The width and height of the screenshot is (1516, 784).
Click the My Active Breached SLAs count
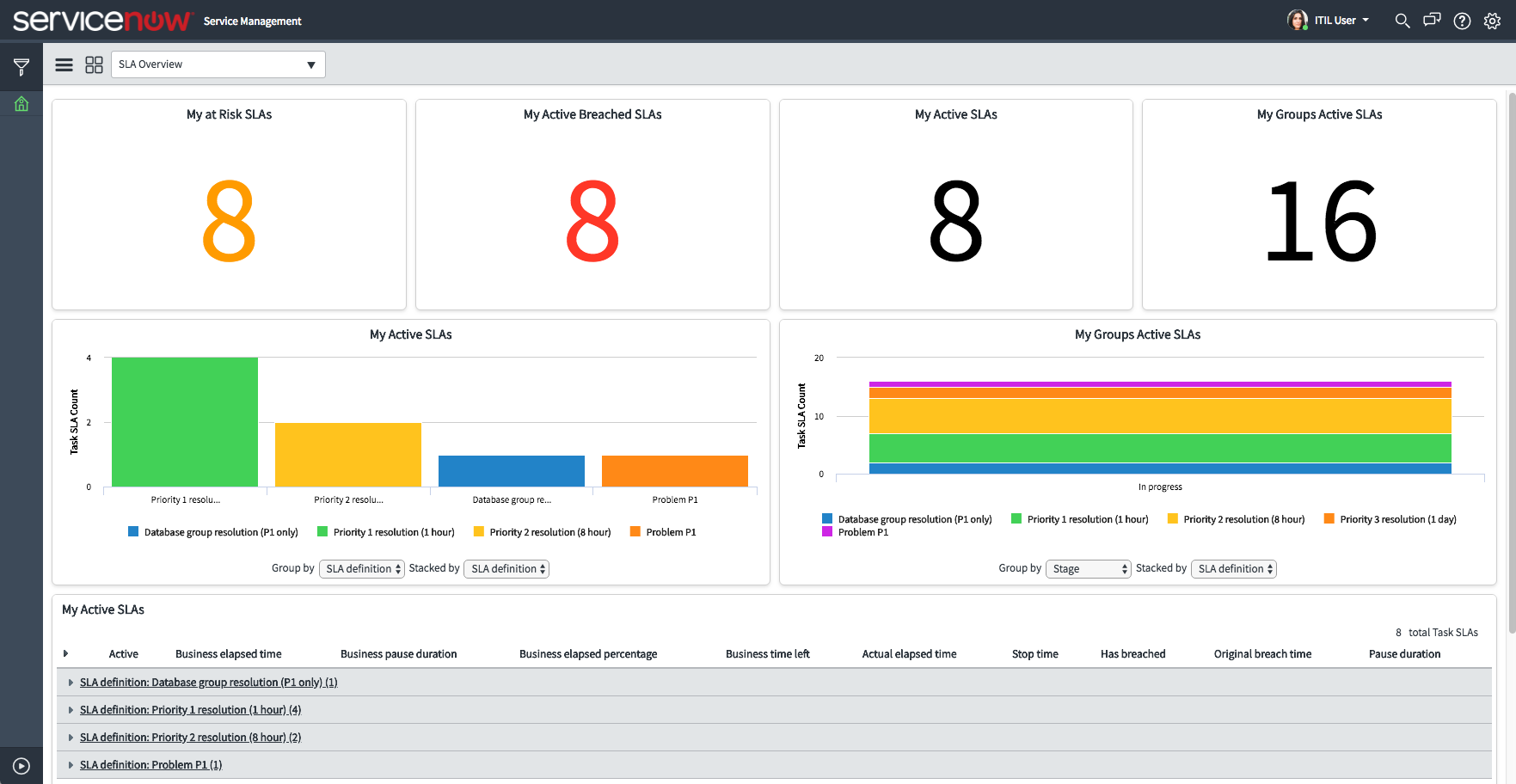(x=592, y=220)
